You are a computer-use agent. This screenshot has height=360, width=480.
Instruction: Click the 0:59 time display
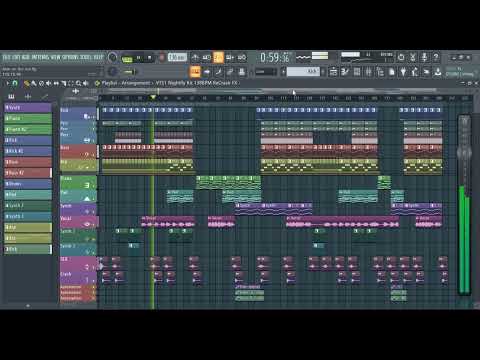[x=275, y=58]
